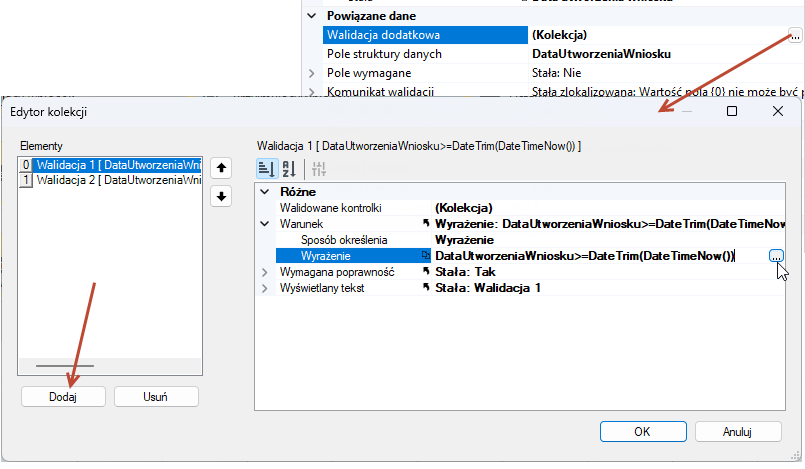This screenshot has height=469, width=805.
Task: Collapse the Powiązane dane section
Action: pos(312,16)
